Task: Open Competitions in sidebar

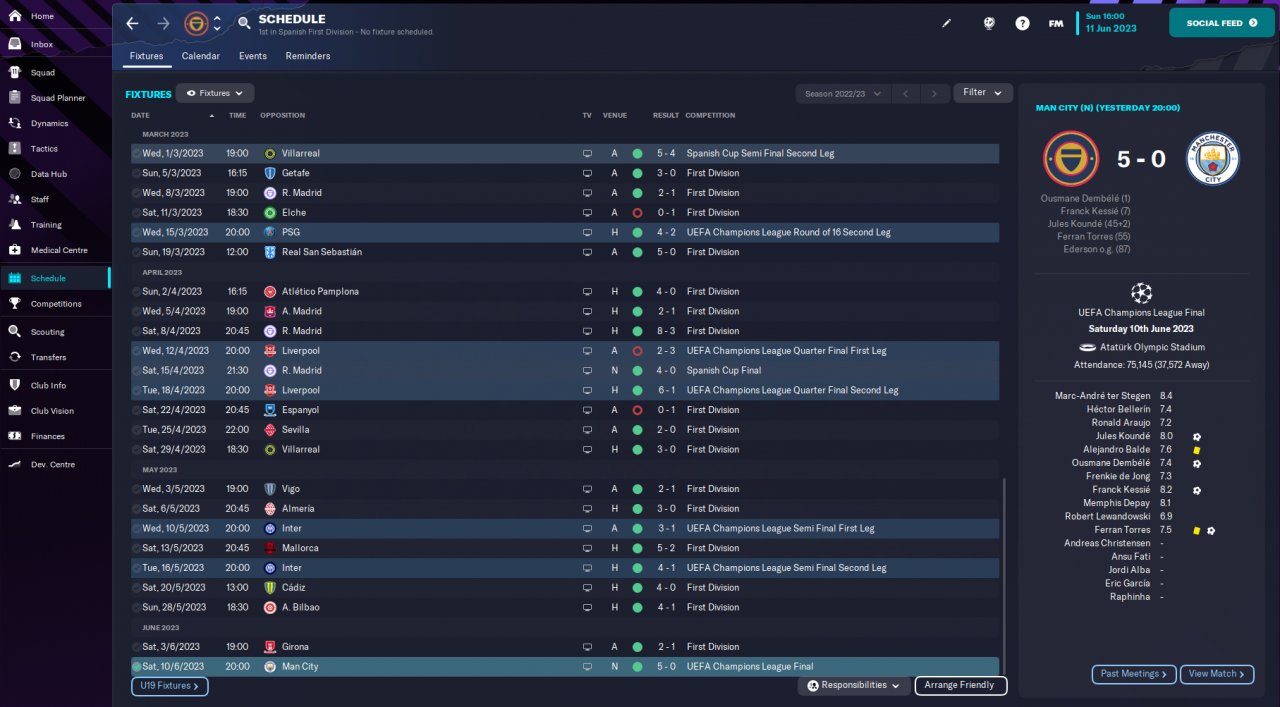Action: [55, 303]
